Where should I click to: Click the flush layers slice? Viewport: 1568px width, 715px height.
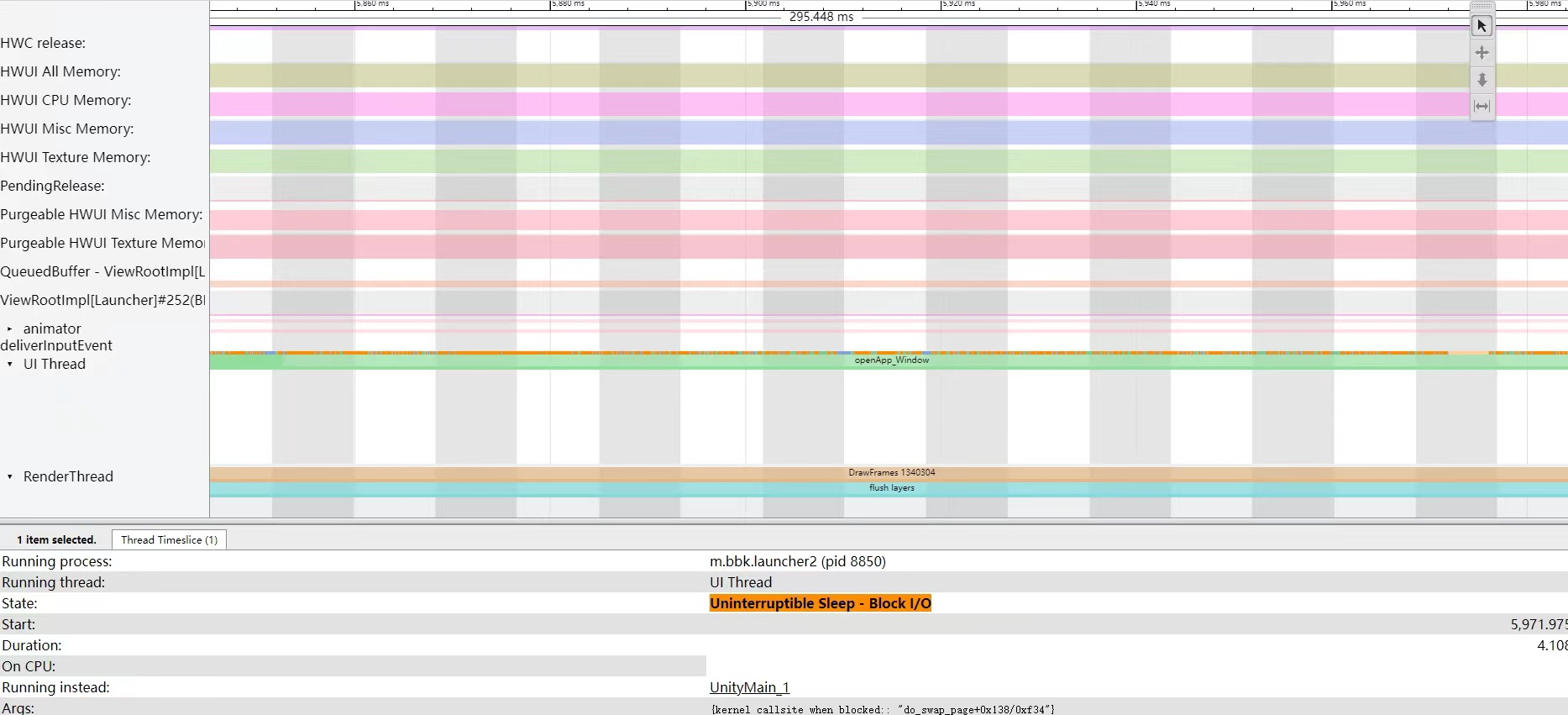891,488
